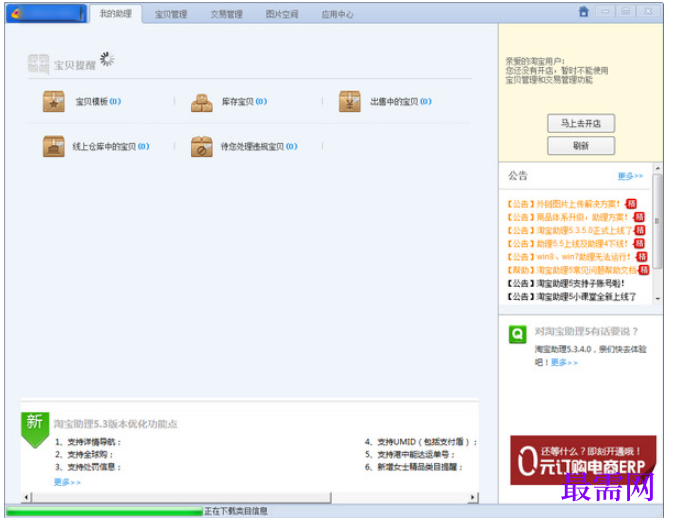
Task: Click feature item 5、支持港中能达运单号
Action: coord(410,454)
